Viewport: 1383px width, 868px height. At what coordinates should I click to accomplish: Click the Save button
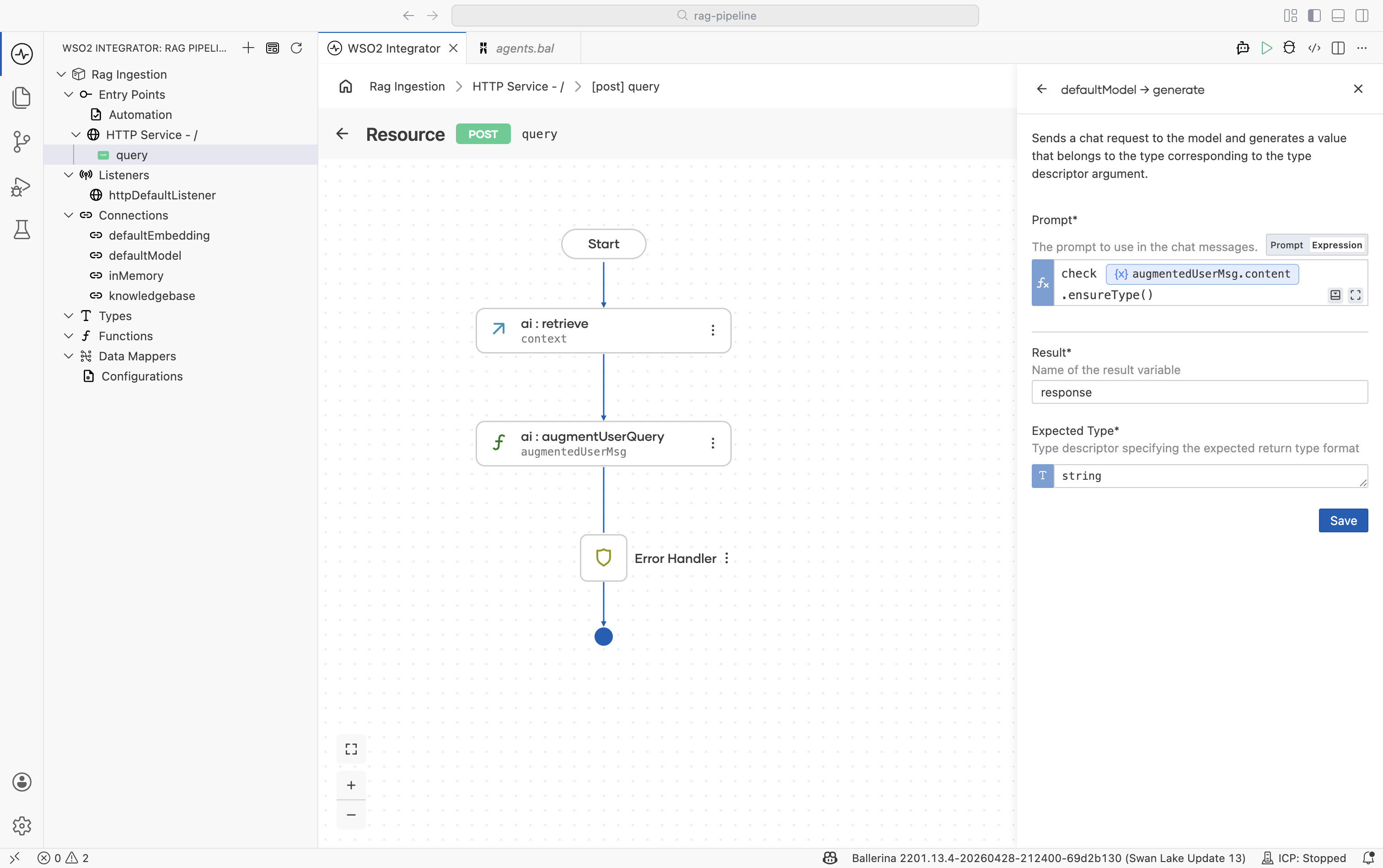1343,520
